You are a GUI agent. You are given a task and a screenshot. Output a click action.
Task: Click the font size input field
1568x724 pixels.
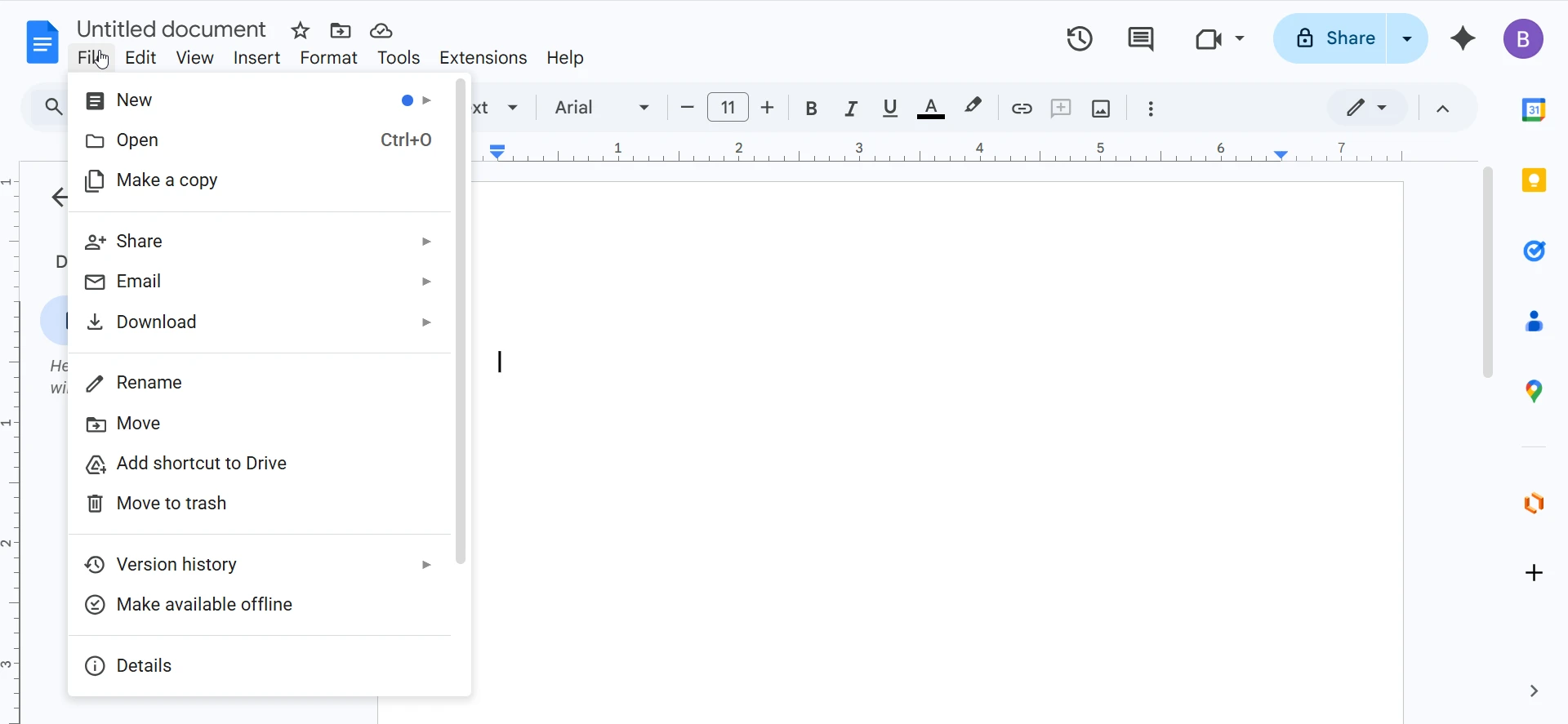728,108
